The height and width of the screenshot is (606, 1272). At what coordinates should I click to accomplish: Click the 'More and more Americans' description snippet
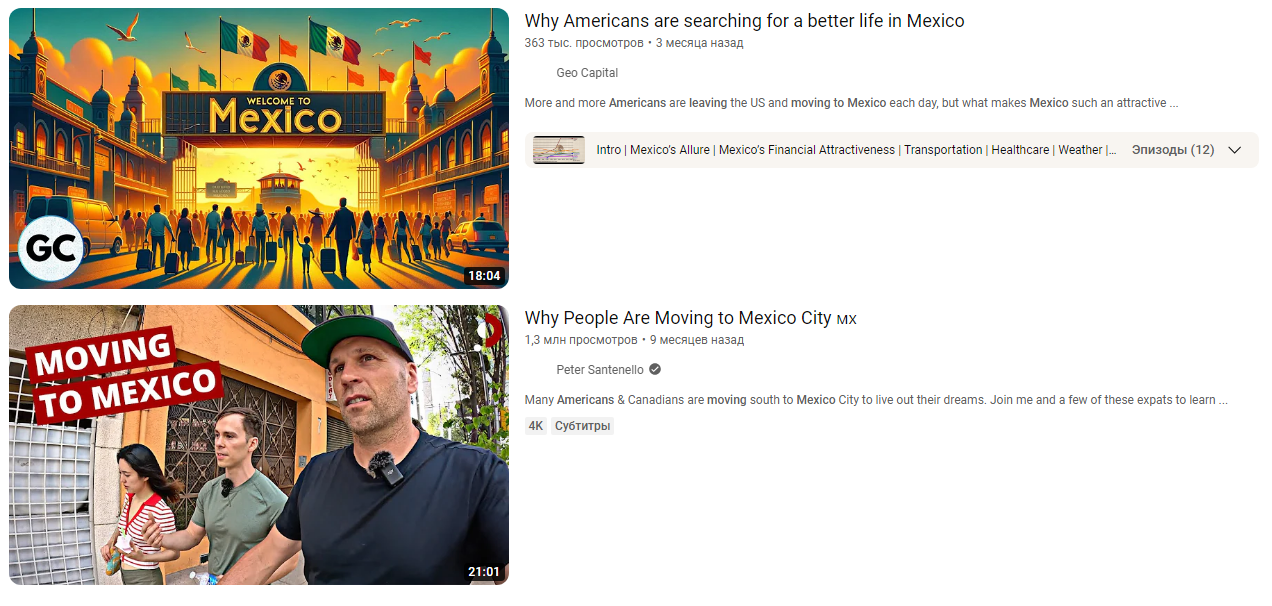pyautogui.click(x=851, y=103)
